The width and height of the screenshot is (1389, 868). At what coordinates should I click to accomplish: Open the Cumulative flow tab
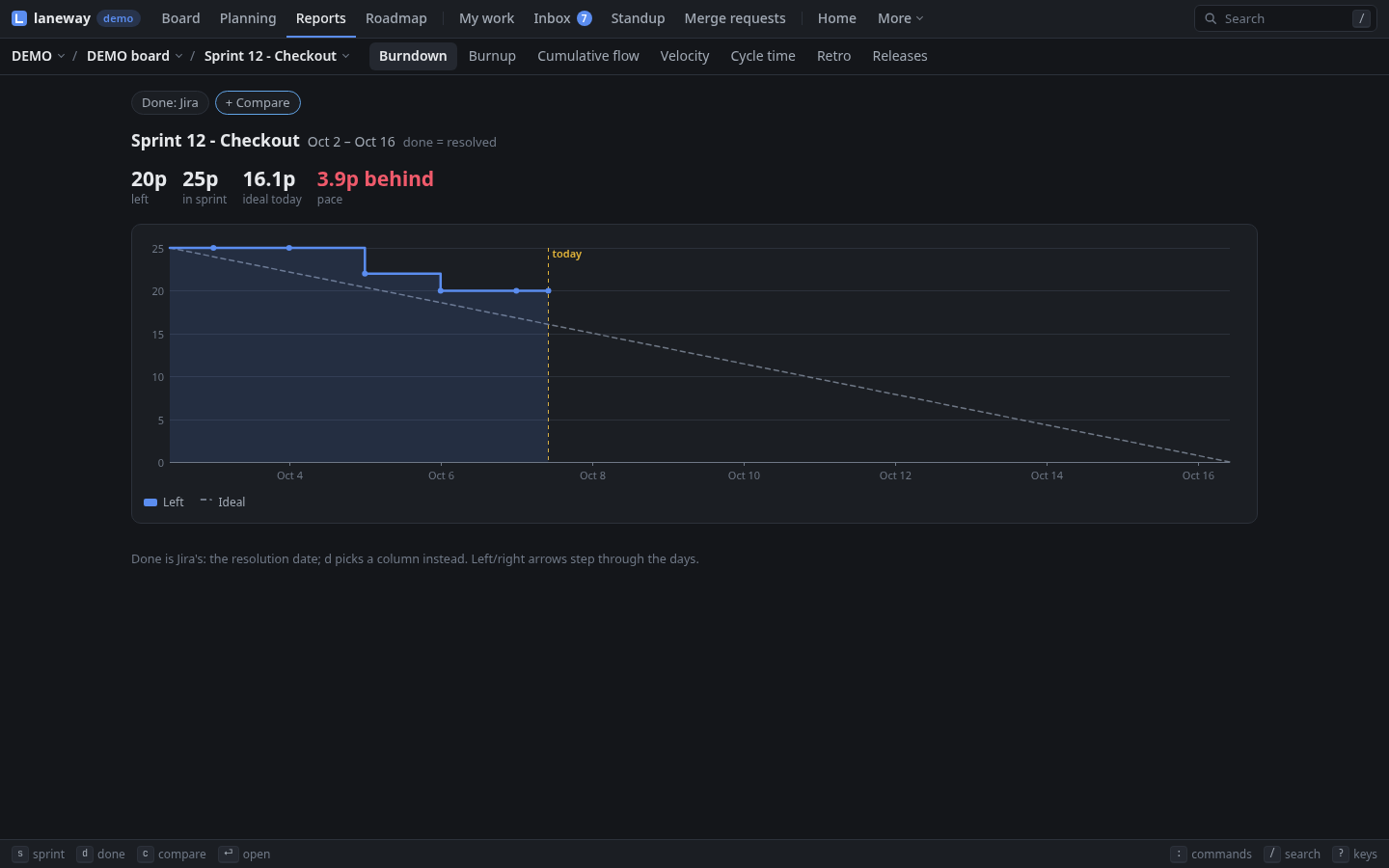click(x=588, y=56)
